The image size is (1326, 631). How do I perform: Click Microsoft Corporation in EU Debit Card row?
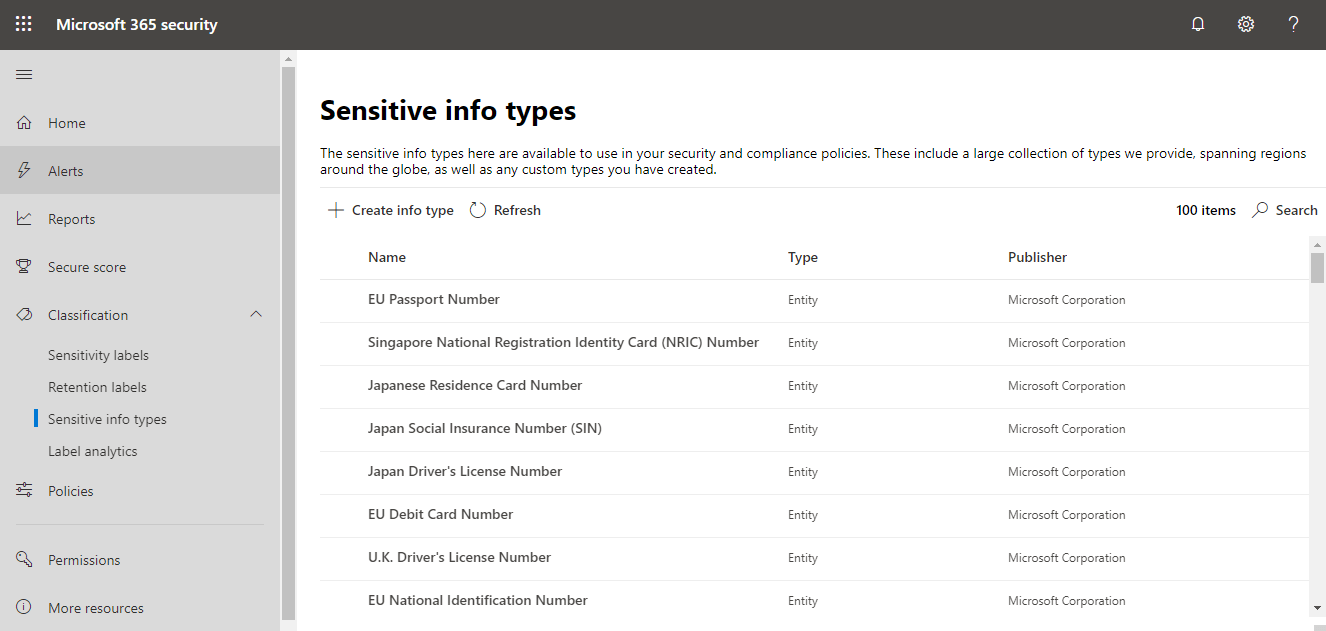tap(1067, 515)
